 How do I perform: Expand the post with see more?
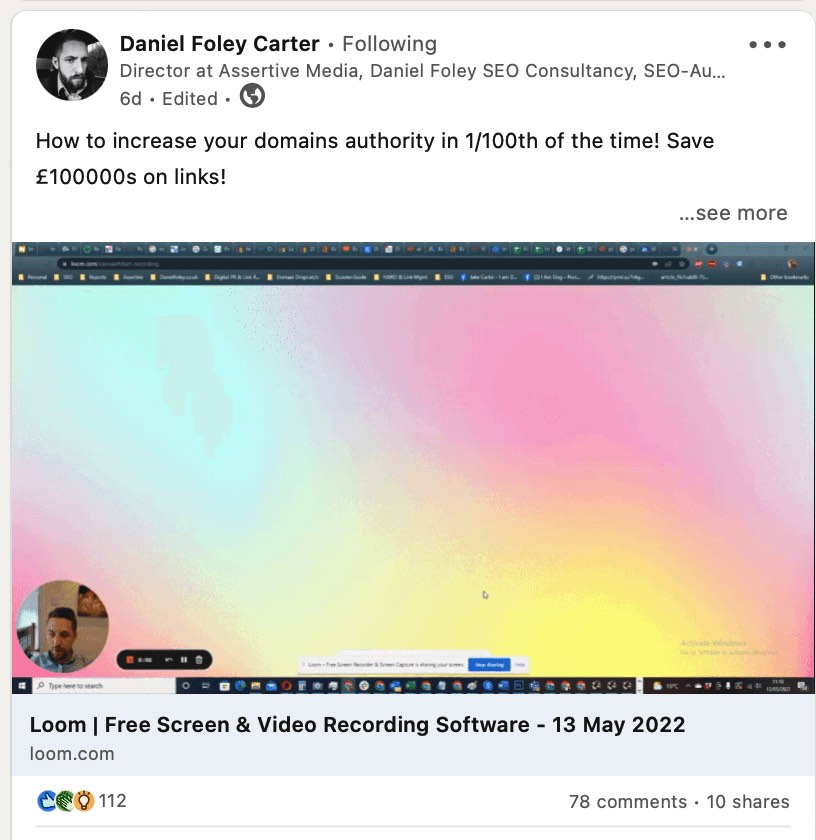[733, 213]
